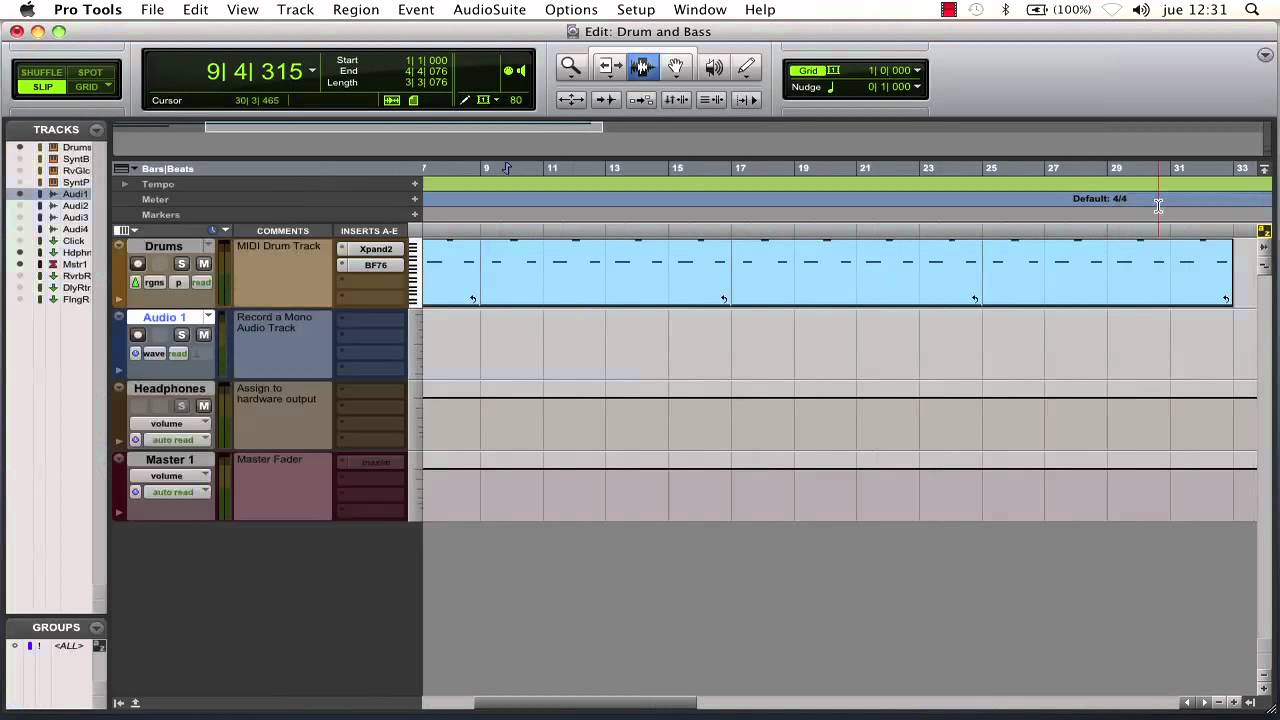Select the Scrubber speaker tool

pyautogui.click(x=713, y=67)
